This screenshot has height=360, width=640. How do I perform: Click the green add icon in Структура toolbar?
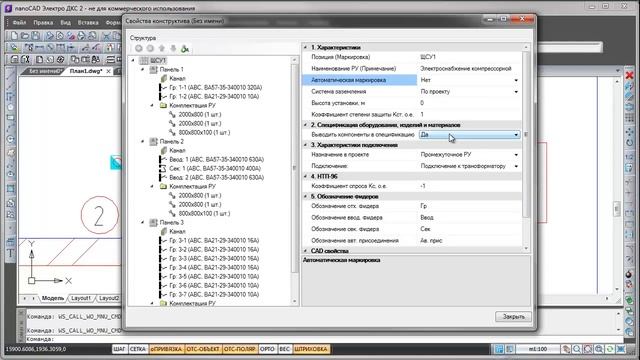[x=185, y=49]
